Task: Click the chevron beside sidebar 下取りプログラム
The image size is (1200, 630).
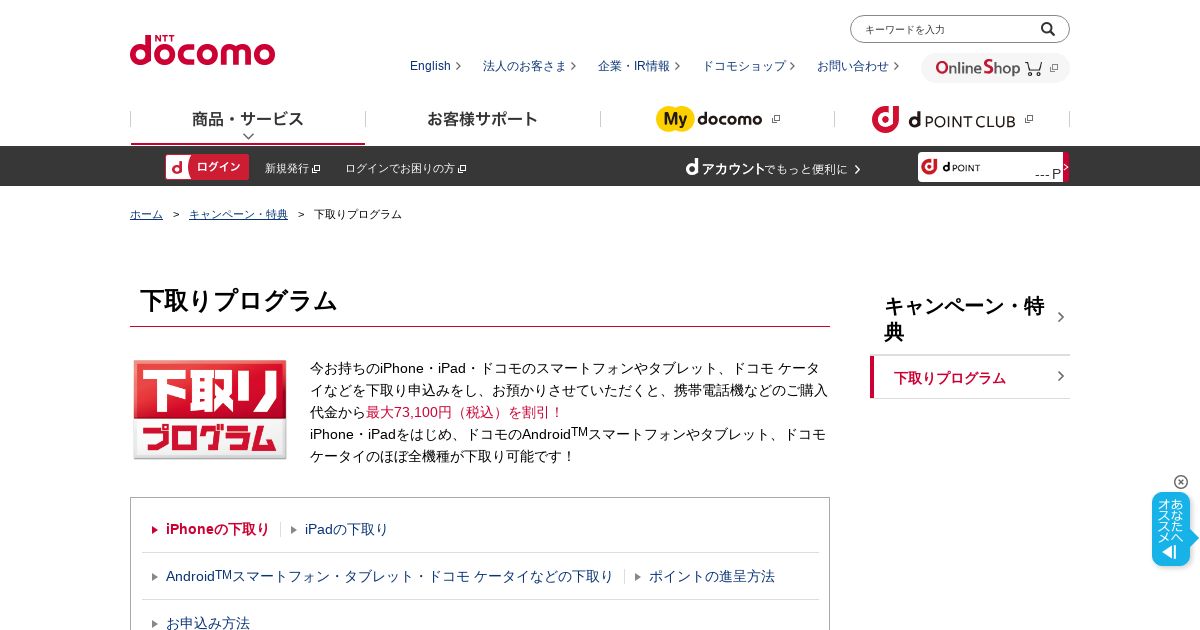Action: tap(1061, 376)
